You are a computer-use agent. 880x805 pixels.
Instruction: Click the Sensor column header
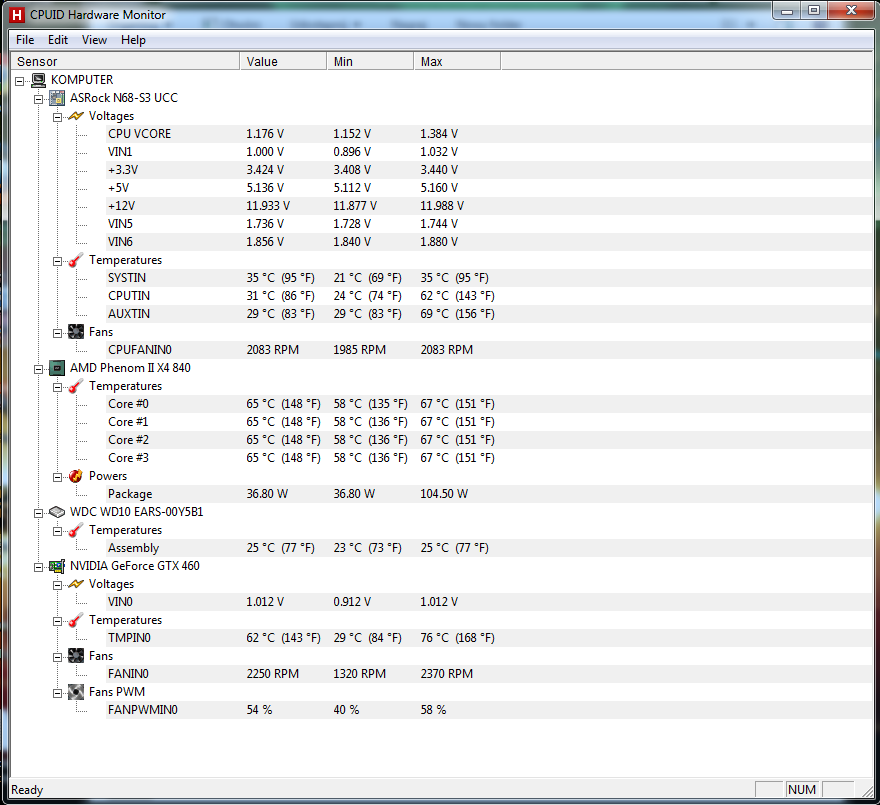pos(125,61)
